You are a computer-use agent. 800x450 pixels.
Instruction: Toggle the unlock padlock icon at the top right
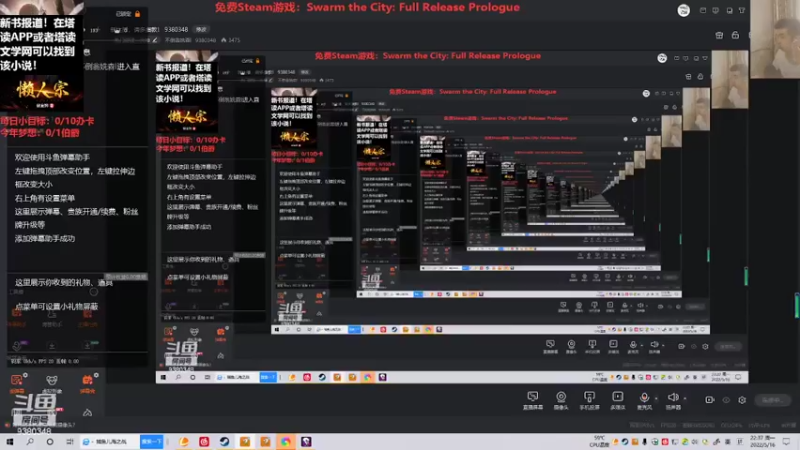click(735, 35)
